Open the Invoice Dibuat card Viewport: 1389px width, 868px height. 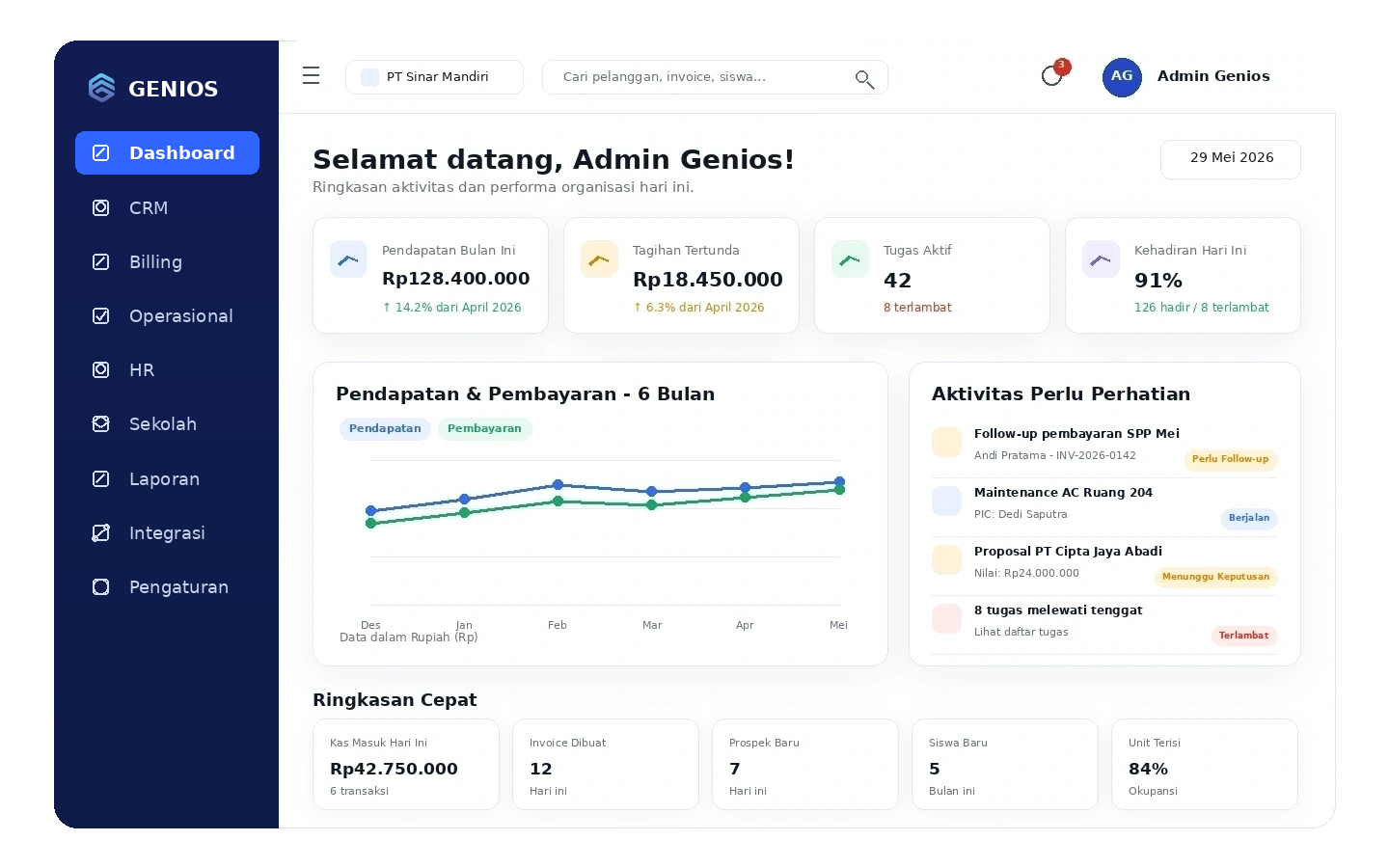606,765
